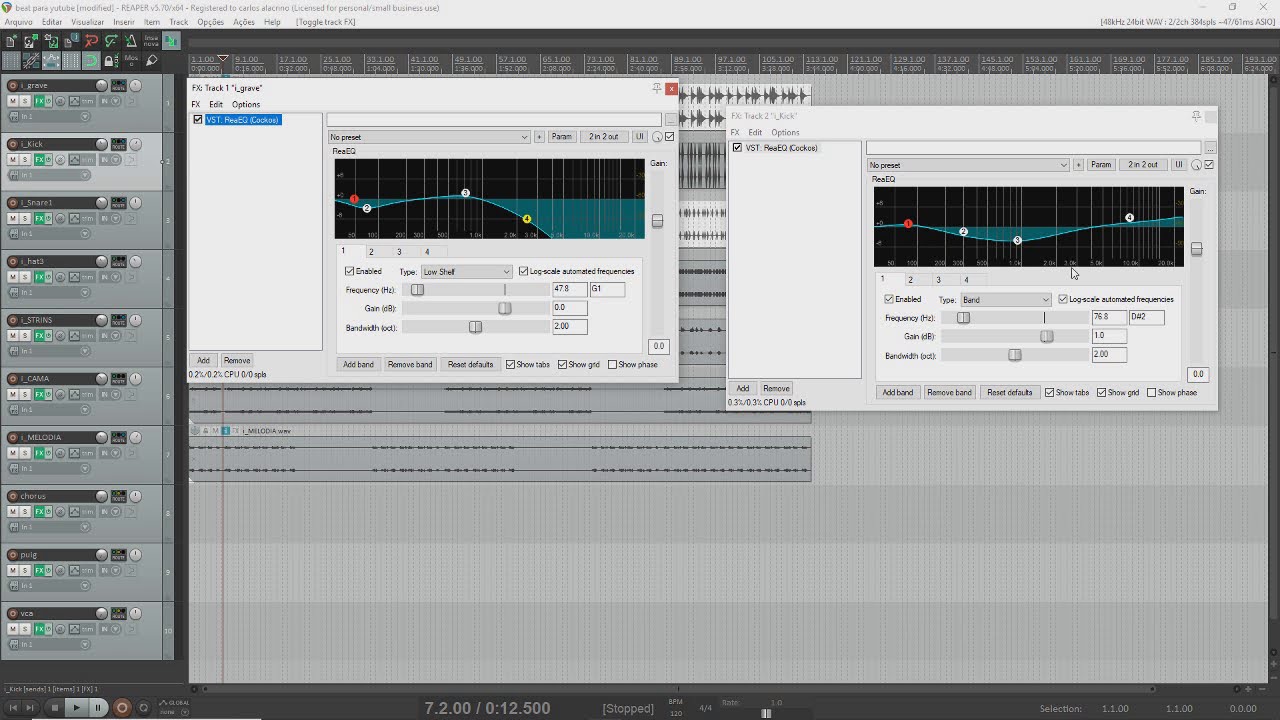The width and height of the screenshot is (1280, 720).
Task: Click the New project toolbar icon
Action: tap(11, 41)
